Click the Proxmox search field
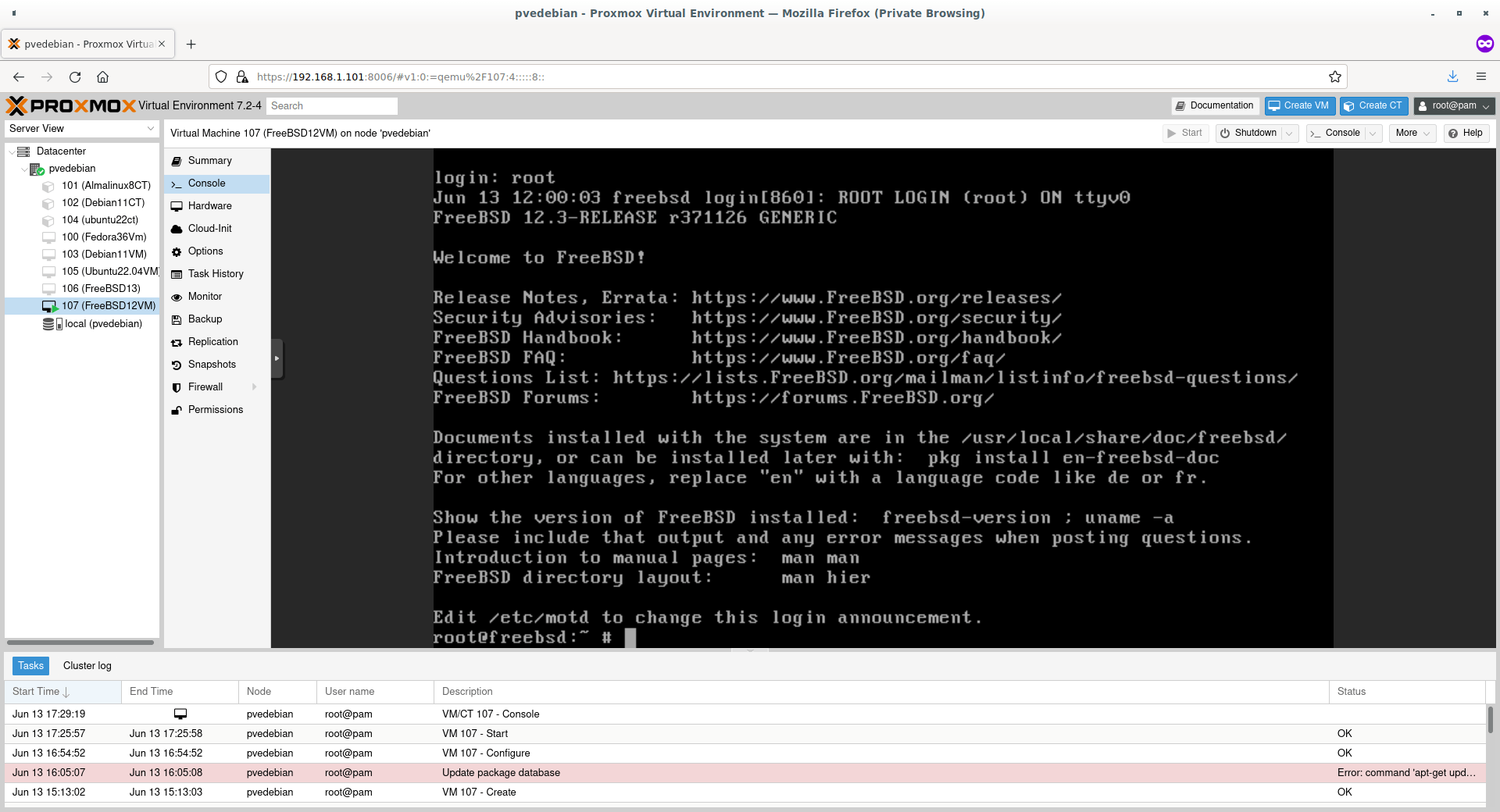The image size is (1500, 812). tap(331, 106)
